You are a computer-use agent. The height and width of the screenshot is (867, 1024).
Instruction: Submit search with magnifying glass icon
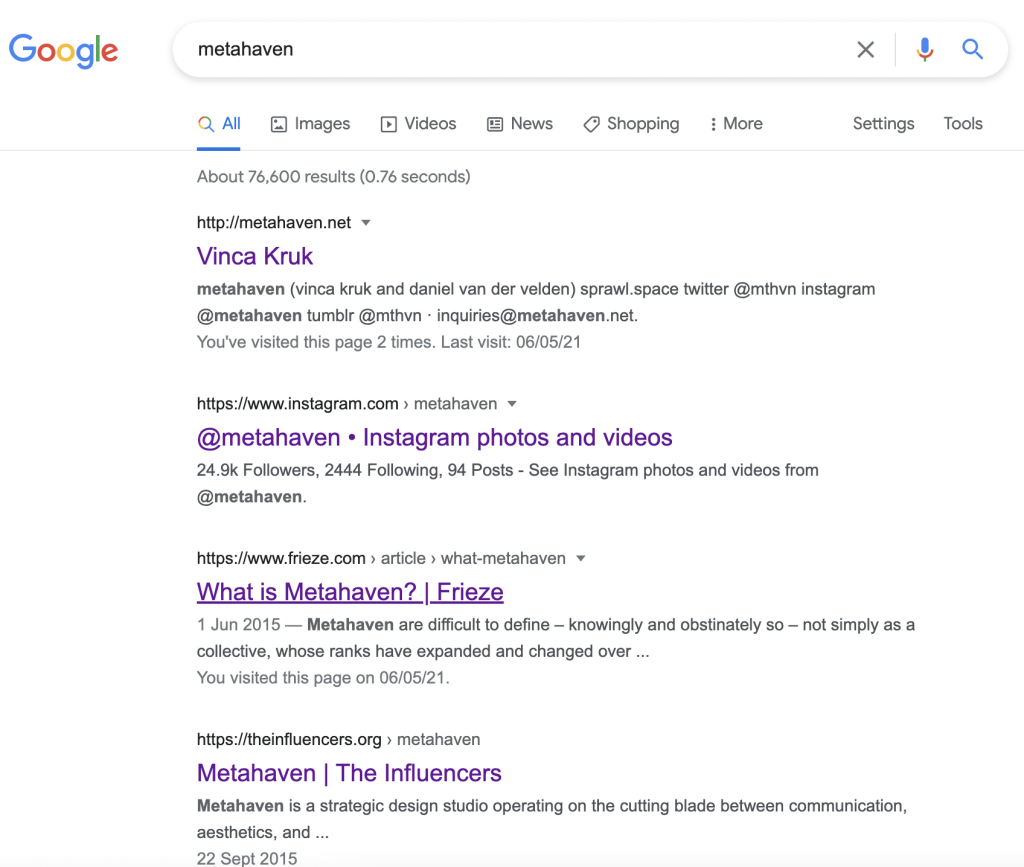coord(972,49)
